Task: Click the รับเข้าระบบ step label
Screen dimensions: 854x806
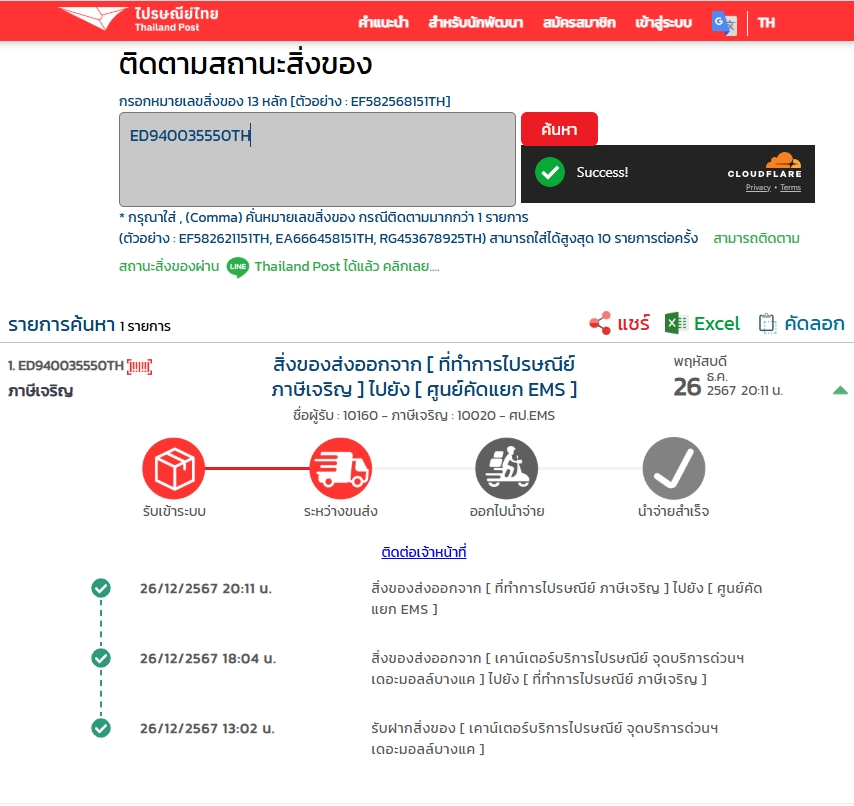Action: [x=174, y=511]
